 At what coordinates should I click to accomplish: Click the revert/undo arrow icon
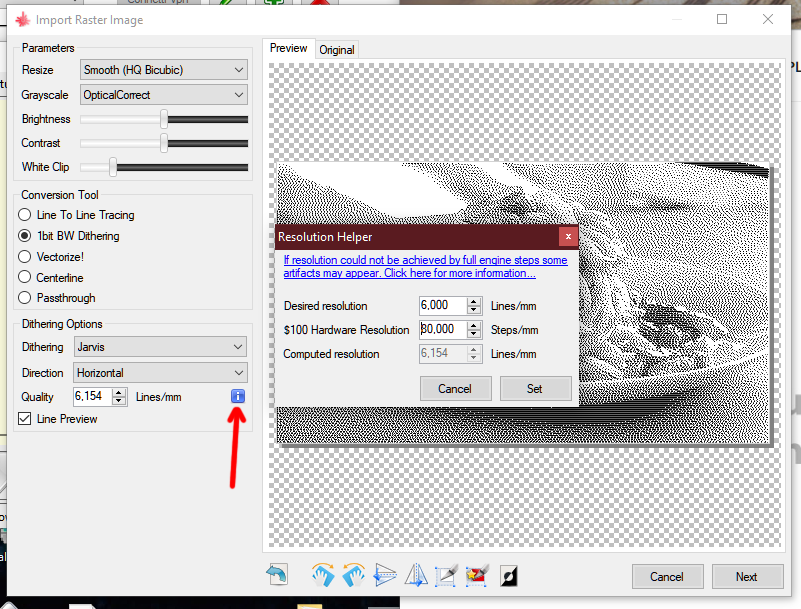coord(277,575)
